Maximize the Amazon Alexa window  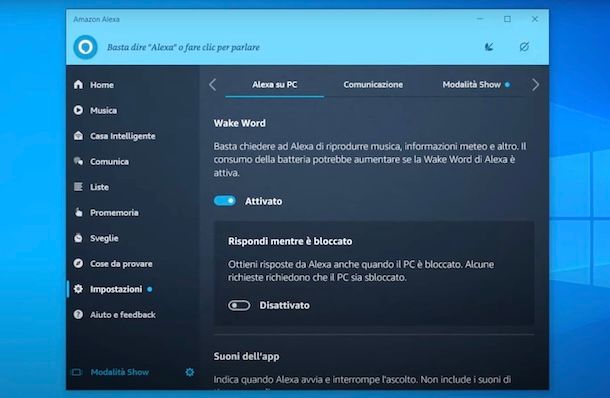(x=507, y=19)
